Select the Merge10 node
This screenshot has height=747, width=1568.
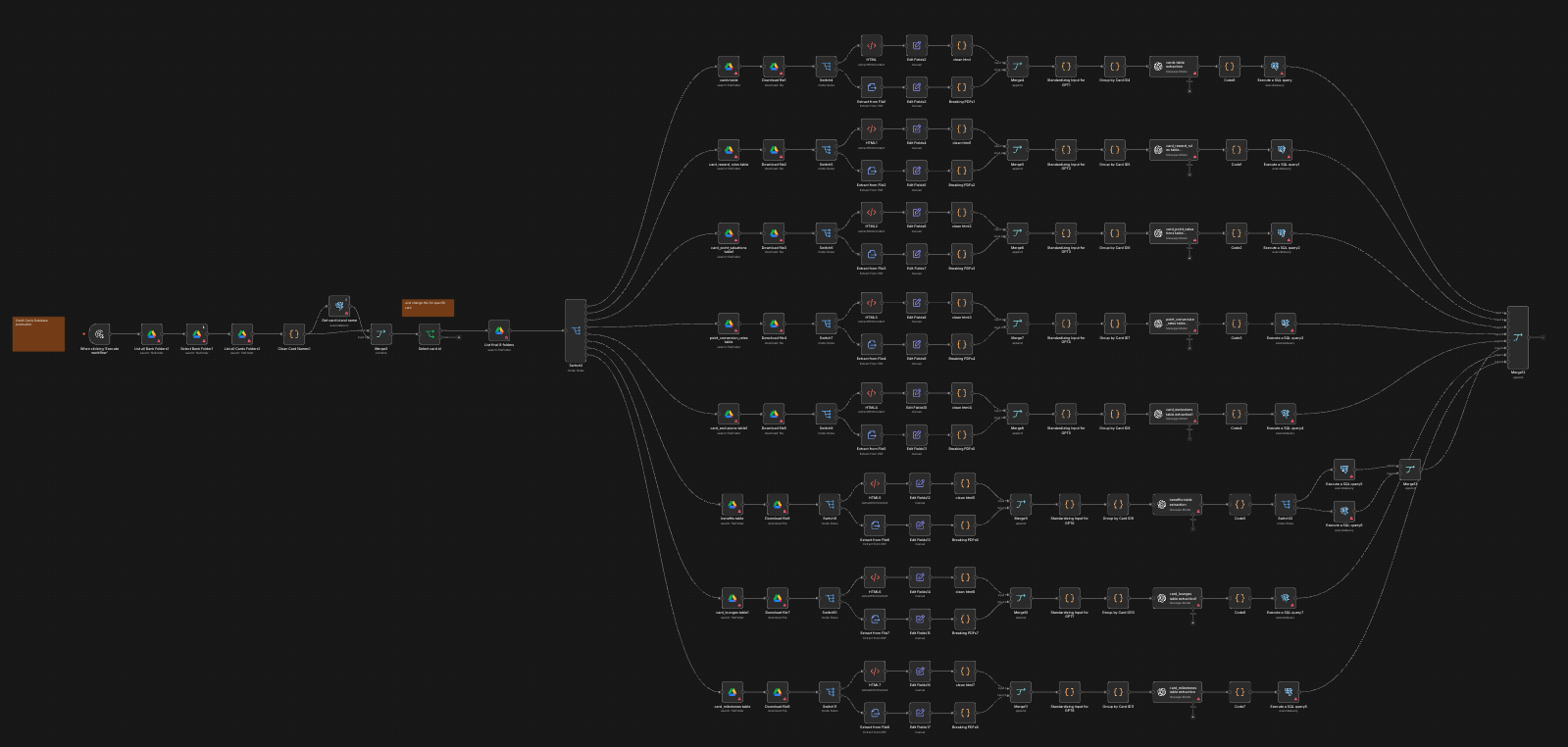[x=1021, y=598]
